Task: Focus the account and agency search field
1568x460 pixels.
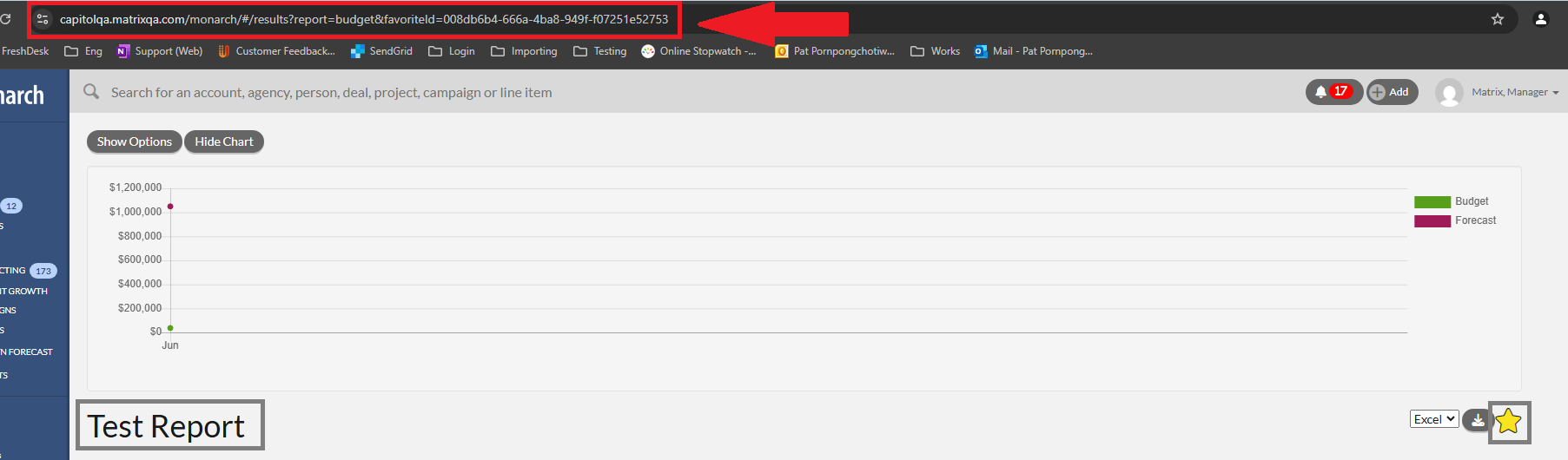Action: [331, 93]
